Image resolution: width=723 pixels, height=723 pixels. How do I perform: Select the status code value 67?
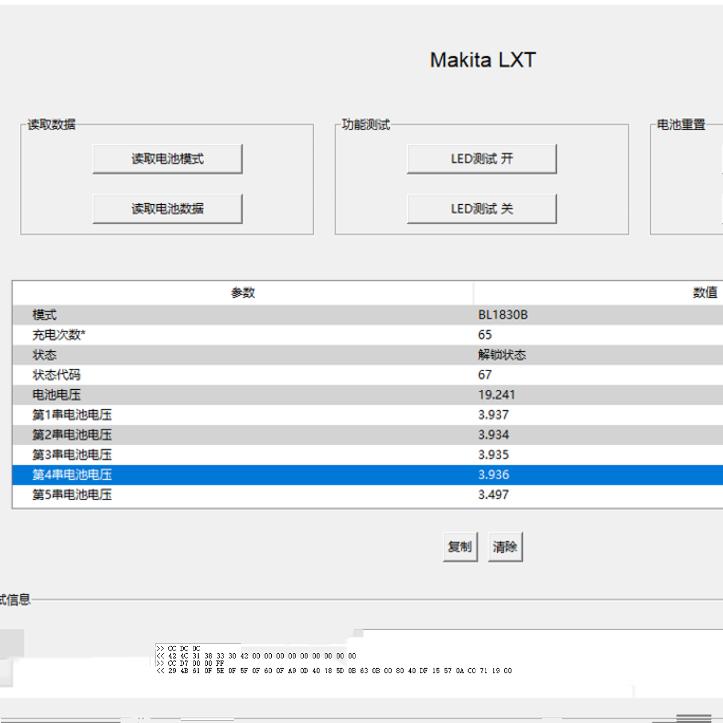coord(485,374)
